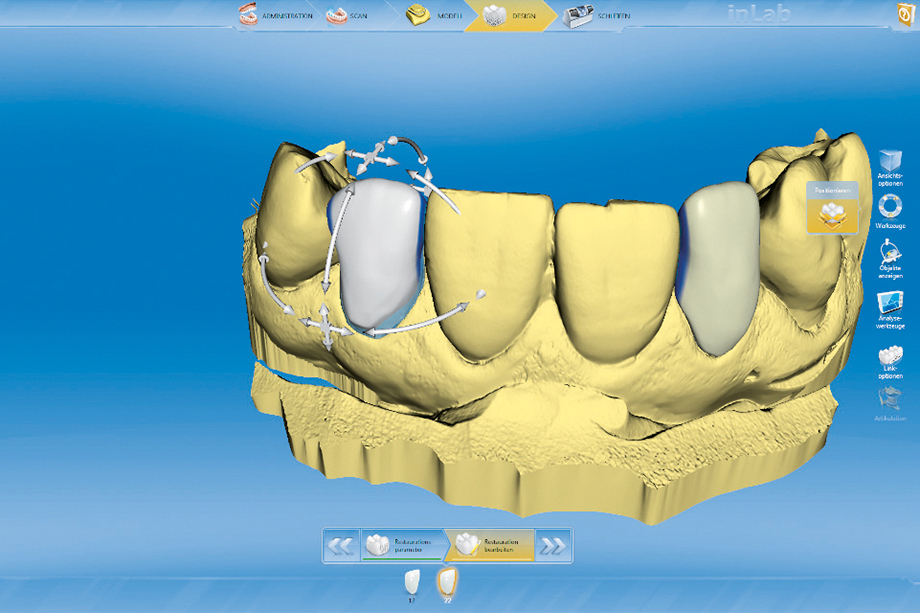Click the four-way move handle above the crown
The width and height of the screenshot is (920, 613).
(x=373, y=155)
